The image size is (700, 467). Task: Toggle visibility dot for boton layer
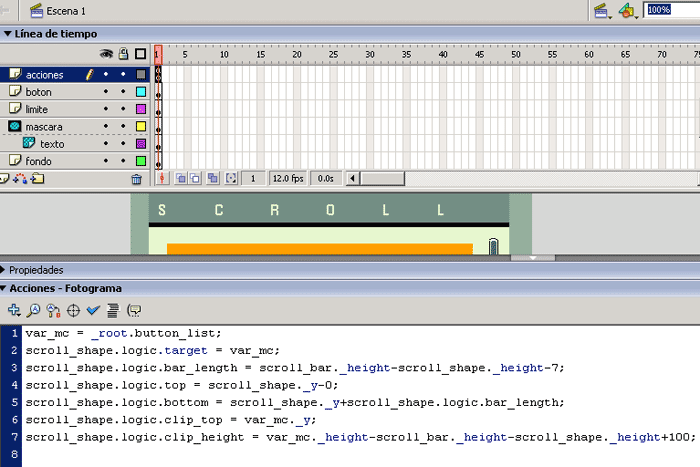coord(106,92)
